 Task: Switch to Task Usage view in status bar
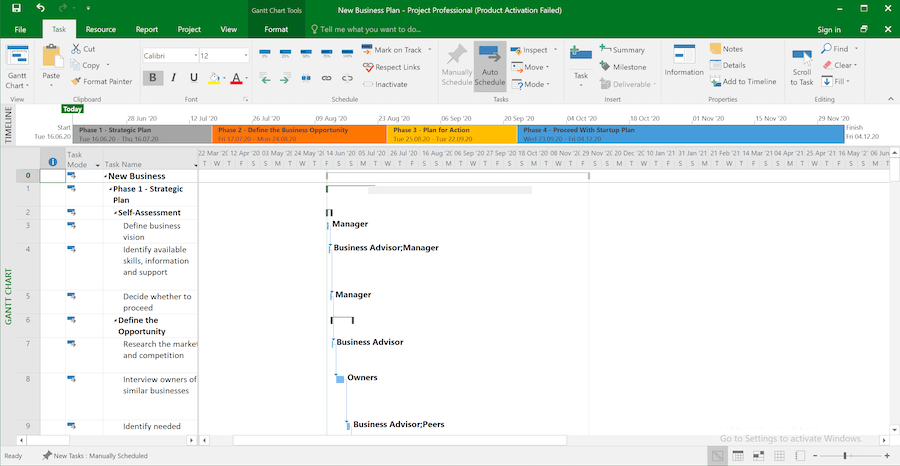coord(738,456)
